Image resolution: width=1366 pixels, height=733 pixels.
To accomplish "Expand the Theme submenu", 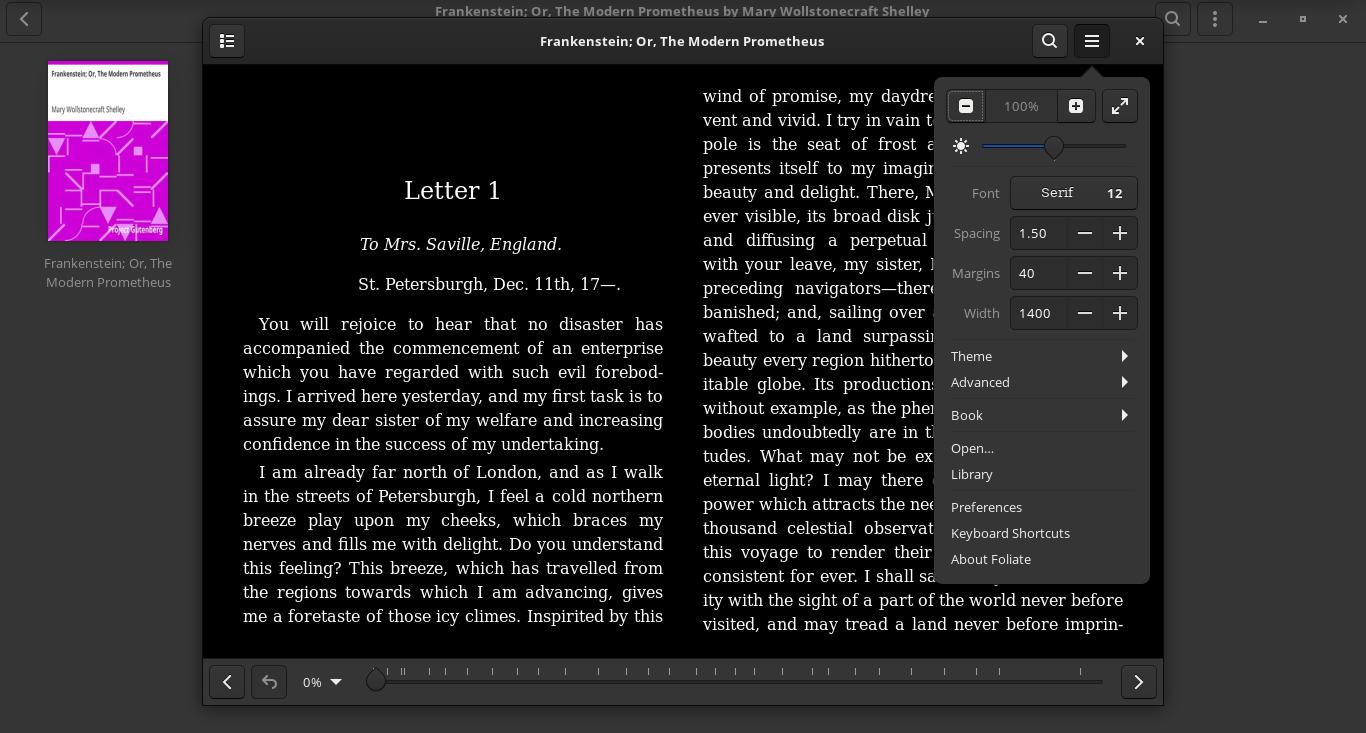I will 1041,356.
